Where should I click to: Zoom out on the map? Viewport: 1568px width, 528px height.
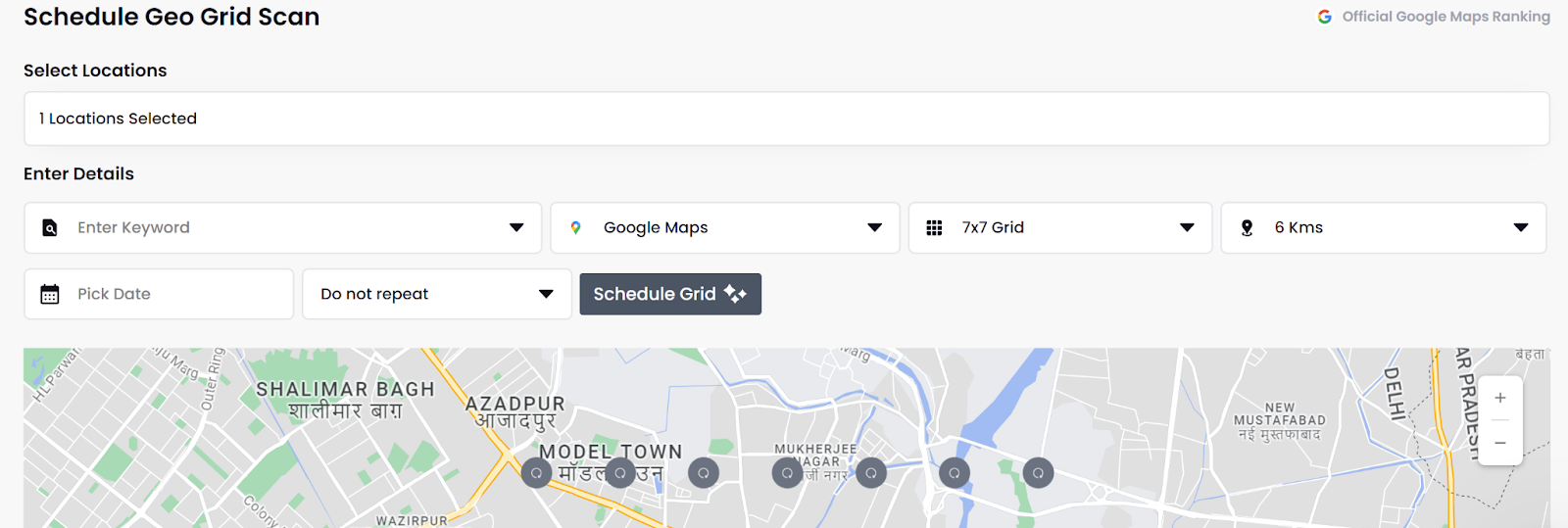(x=1500, y=443)
